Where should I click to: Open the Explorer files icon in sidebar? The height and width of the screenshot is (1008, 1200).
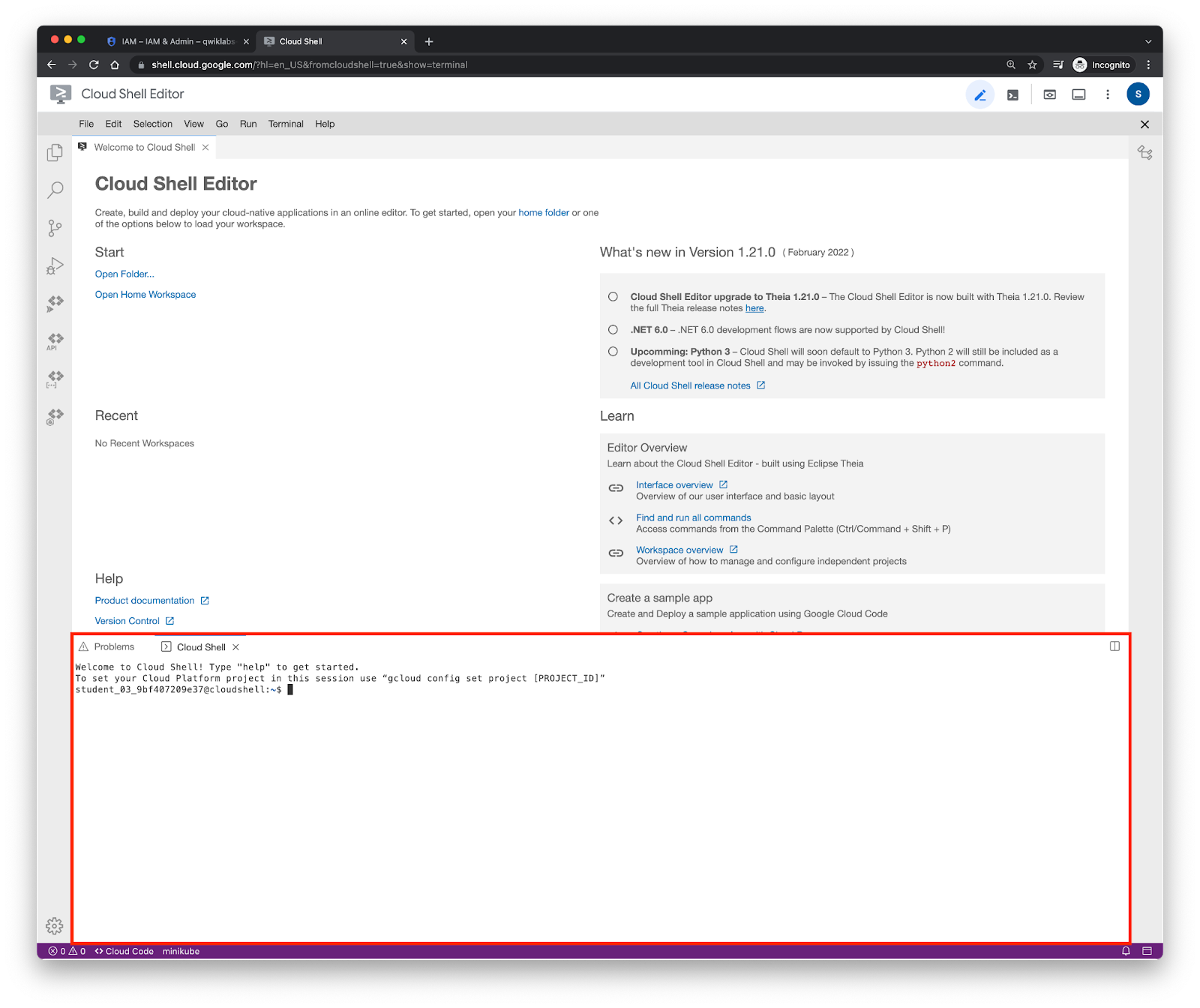pyautogui.click(x=55, y=153)
